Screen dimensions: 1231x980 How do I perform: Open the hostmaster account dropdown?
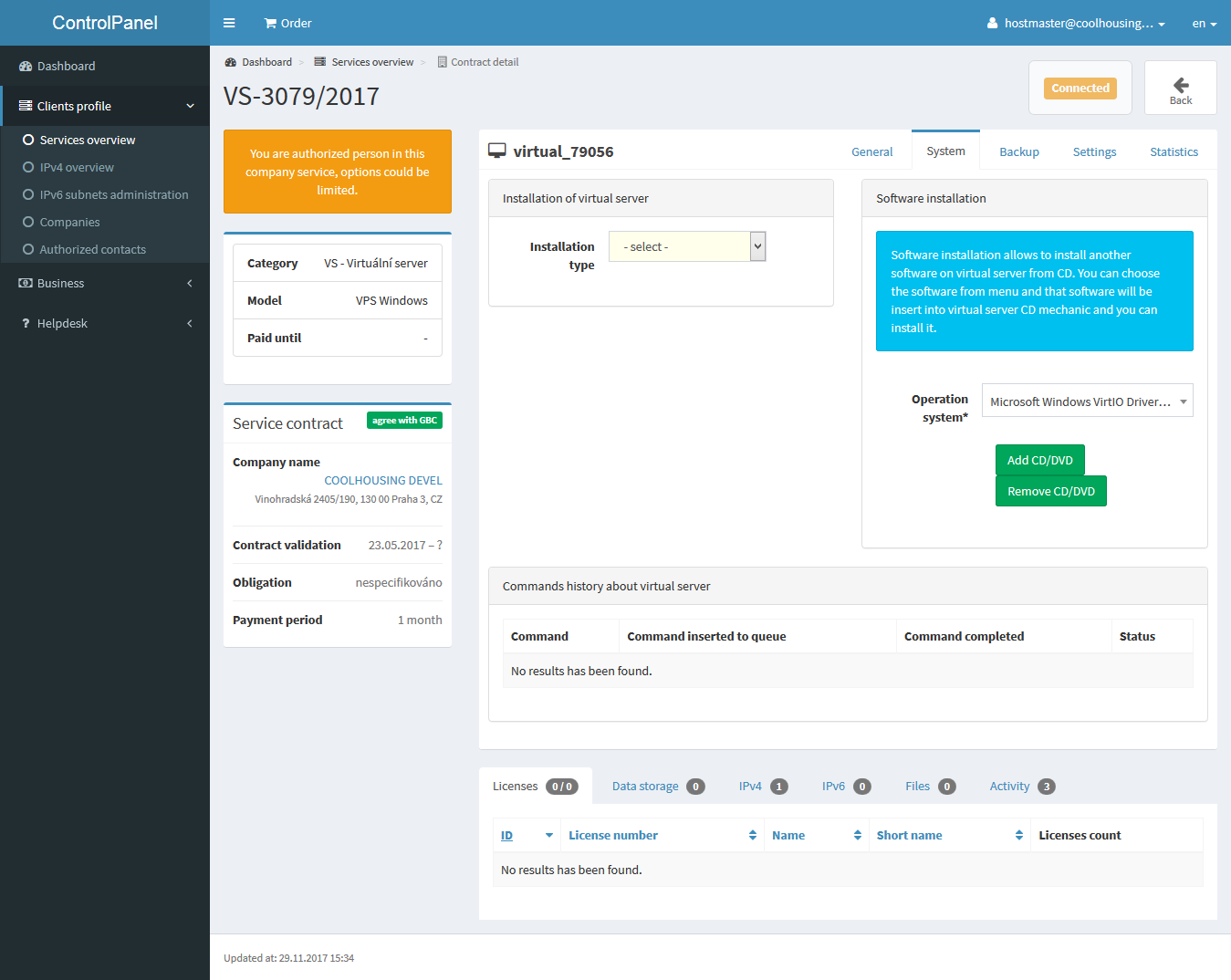click(x=1076, y=23)
